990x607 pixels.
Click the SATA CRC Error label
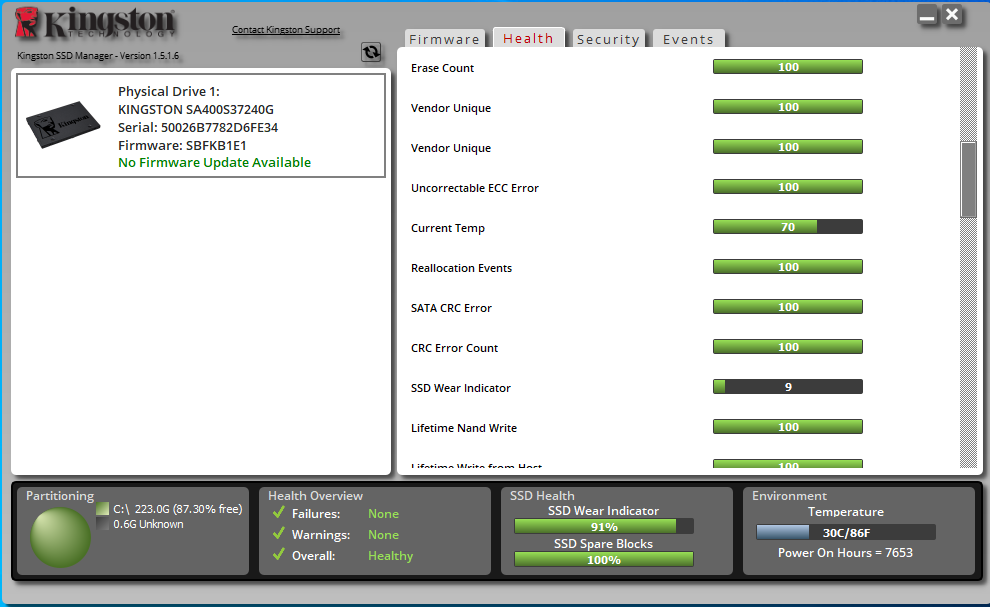click(x=451, y=308)
